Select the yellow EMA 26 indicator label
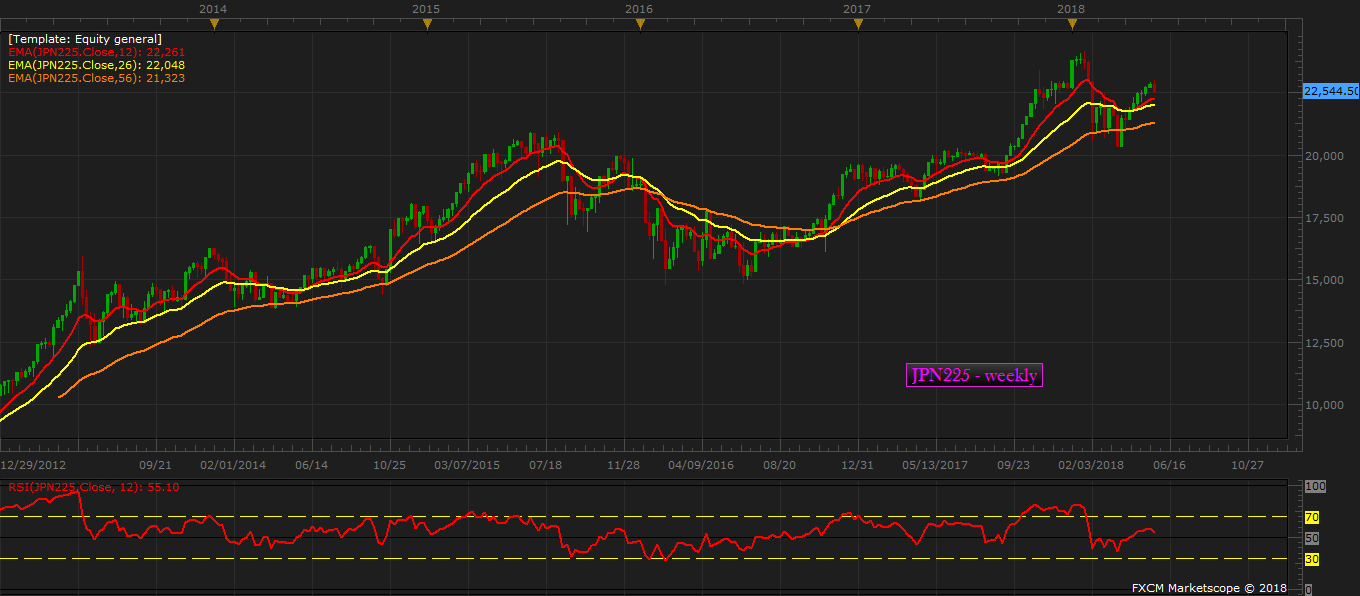The image size is (1360, 596). pos(96,65)
